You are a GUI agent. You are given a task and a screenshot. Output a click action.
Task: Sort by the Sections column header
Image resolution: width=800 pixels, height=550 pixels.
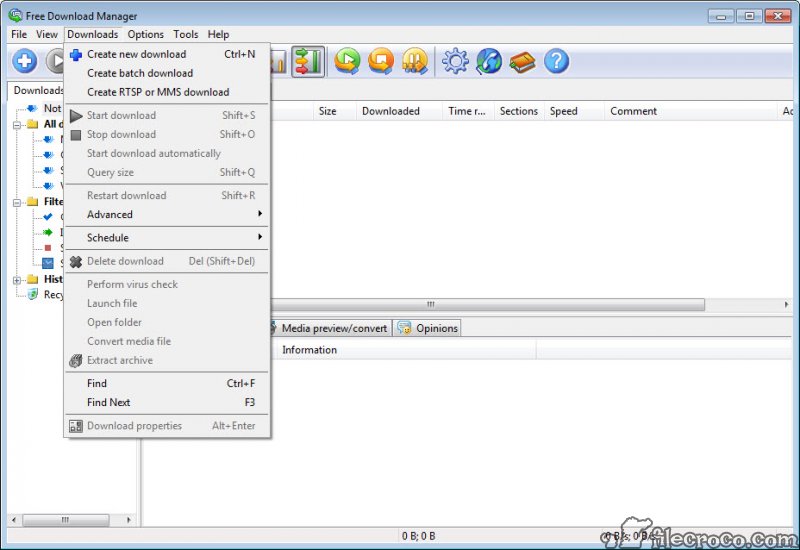point(519,111)
